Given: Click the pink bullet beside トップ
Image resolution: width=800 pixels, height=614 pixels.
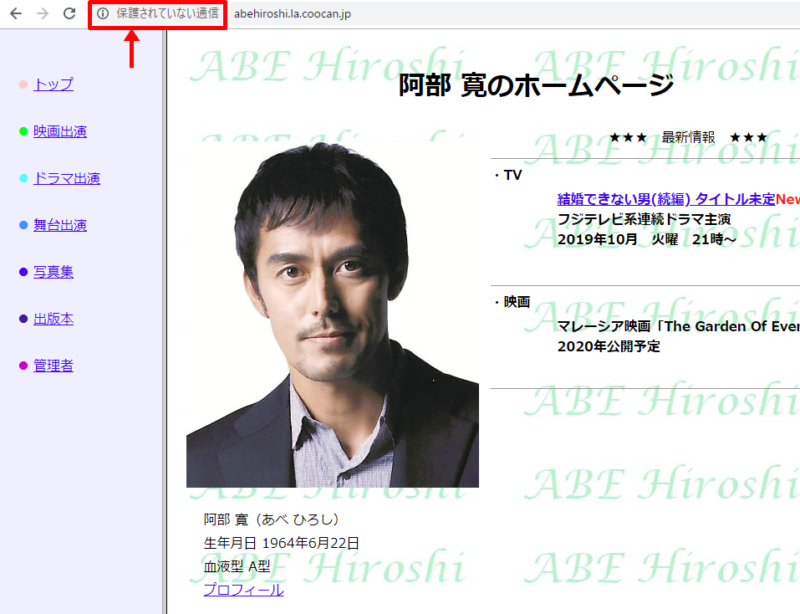Looking at the screenshot, I should [23, 84].
